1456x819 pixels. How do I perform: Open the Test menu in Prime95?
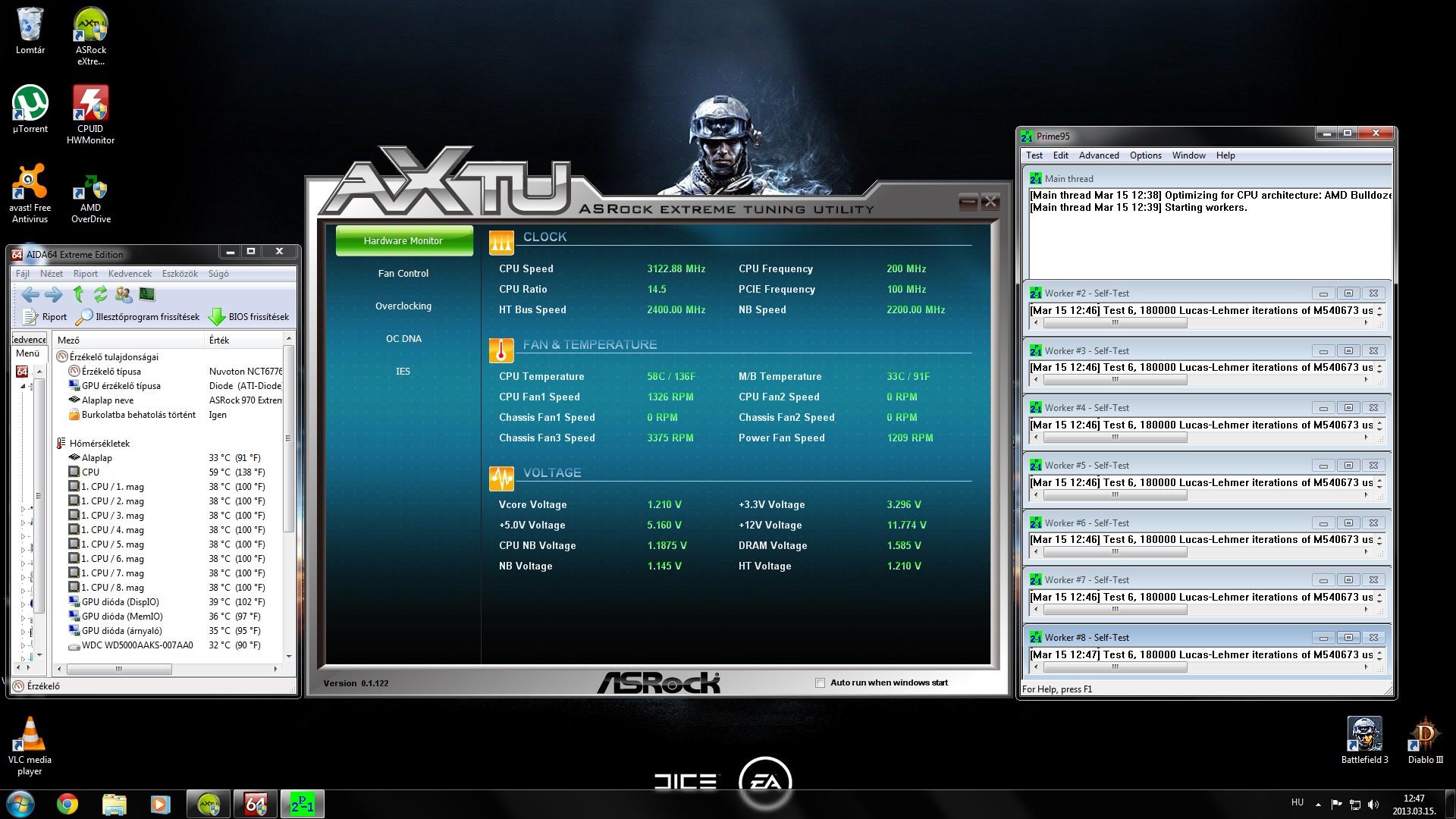pos(1034,155)
